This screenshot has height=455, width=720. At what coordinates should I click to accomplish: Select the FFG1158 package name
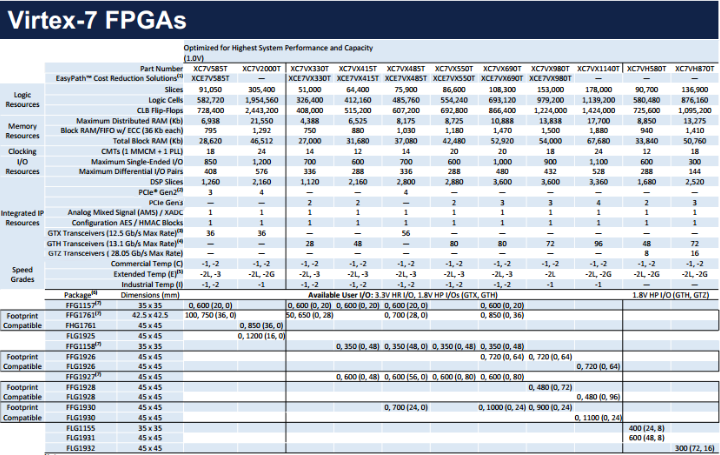pyautogui.click(x=83, y=346)
